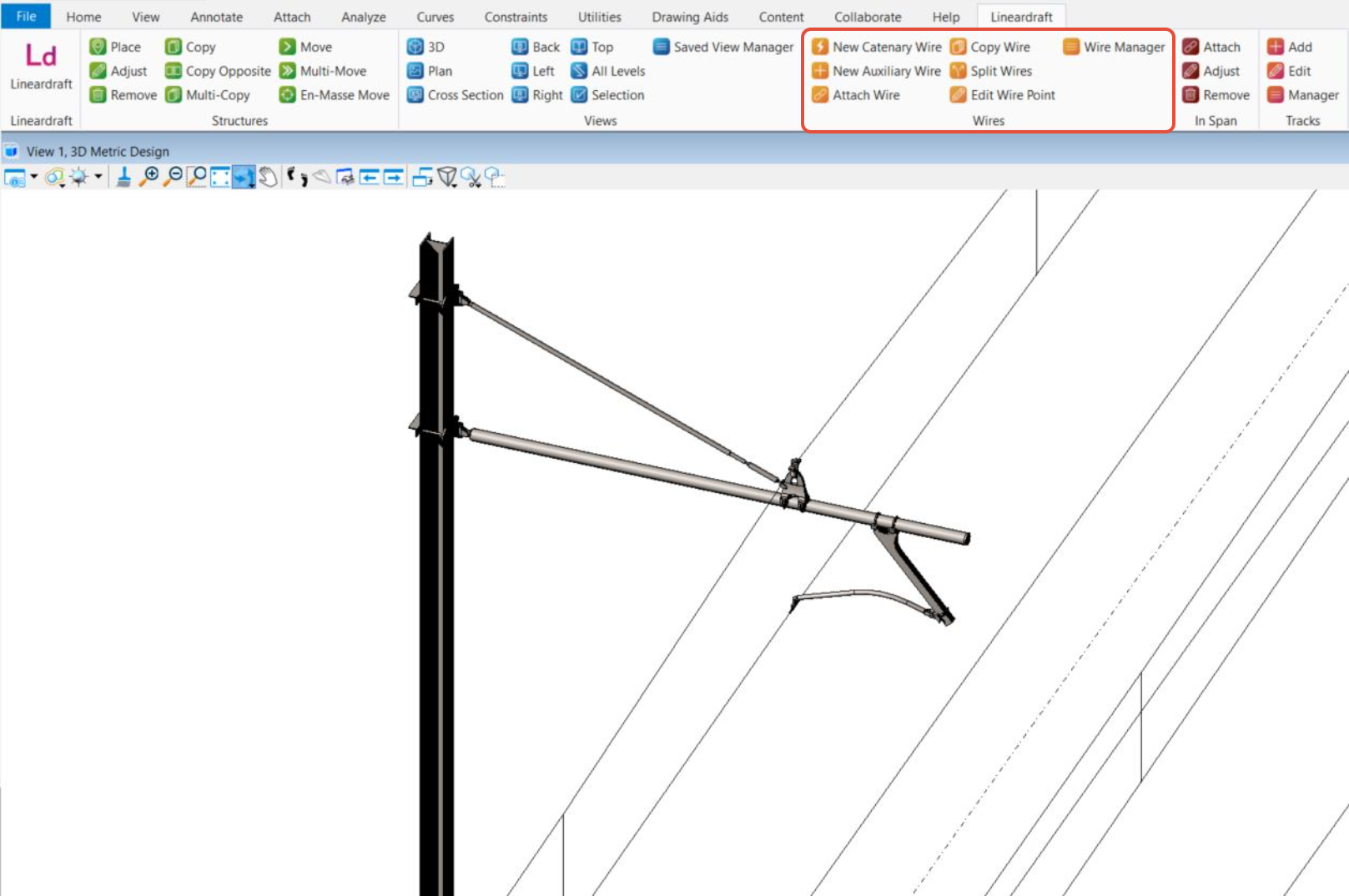Screen dimensions: 1349x896
Task: Show the Back view
Action: point(536,47)
